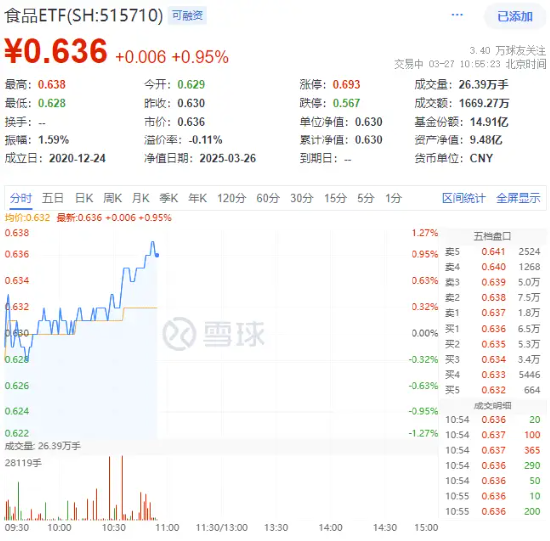The height and width of the screenshot is (541, 550).
Task: Click the 10:55 trade row with volume 200
Action: click(x=492, y=512)
